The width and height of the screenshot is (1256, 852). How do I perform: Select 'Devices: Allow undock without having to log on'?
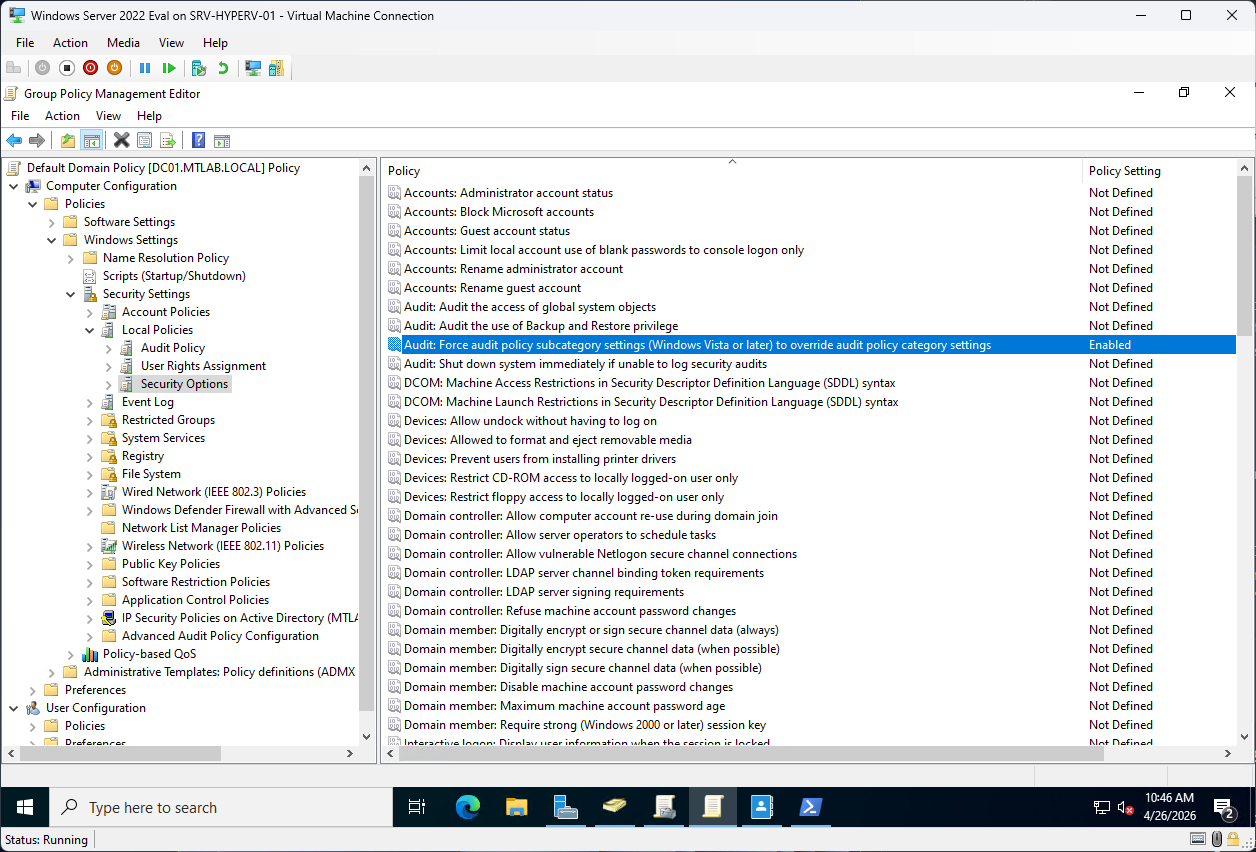pyautogui.click(x=530, y=421)
